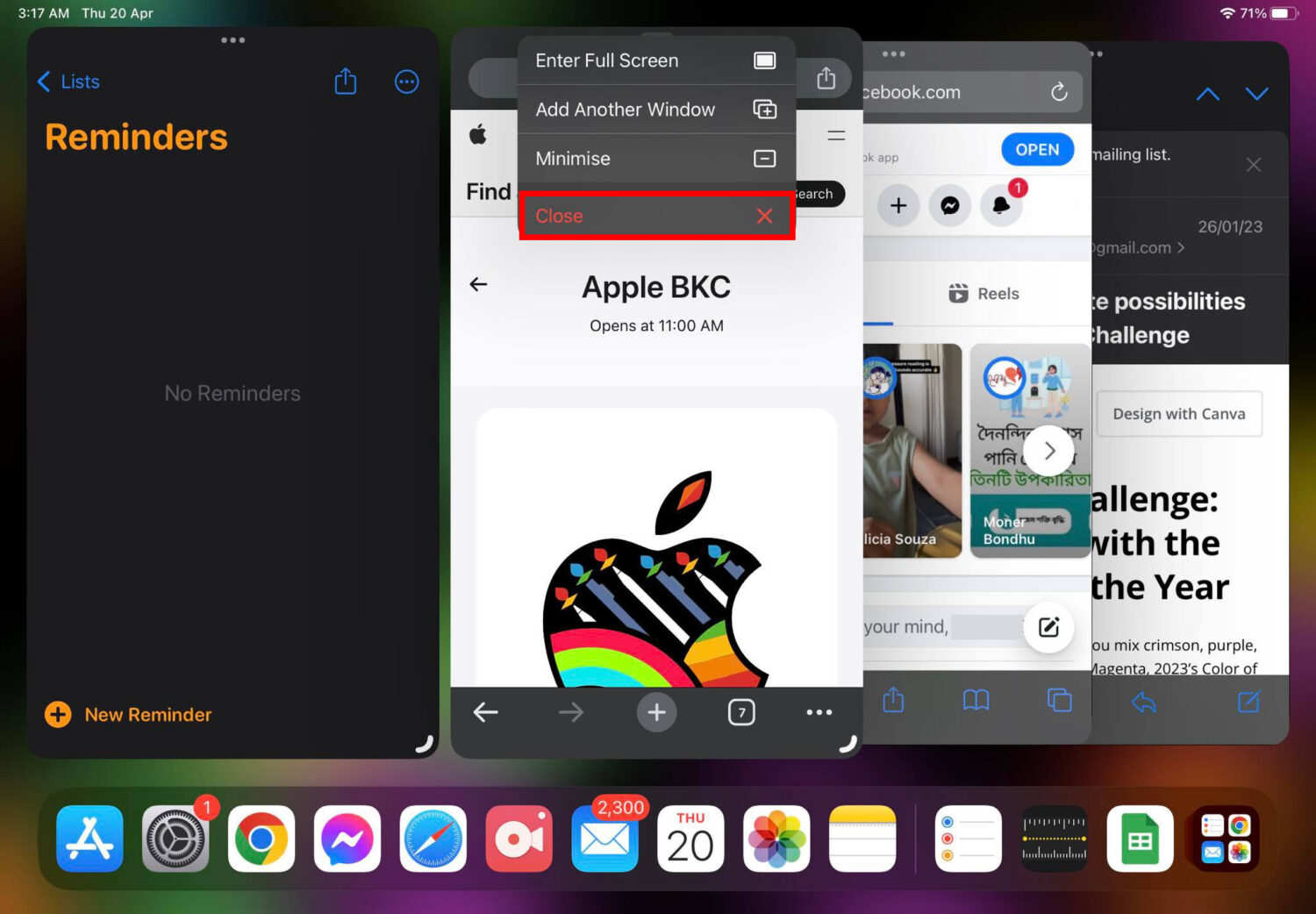1316x914 pixels.
Task: Open Facebook notifications bell
Action: (1001, 205)
